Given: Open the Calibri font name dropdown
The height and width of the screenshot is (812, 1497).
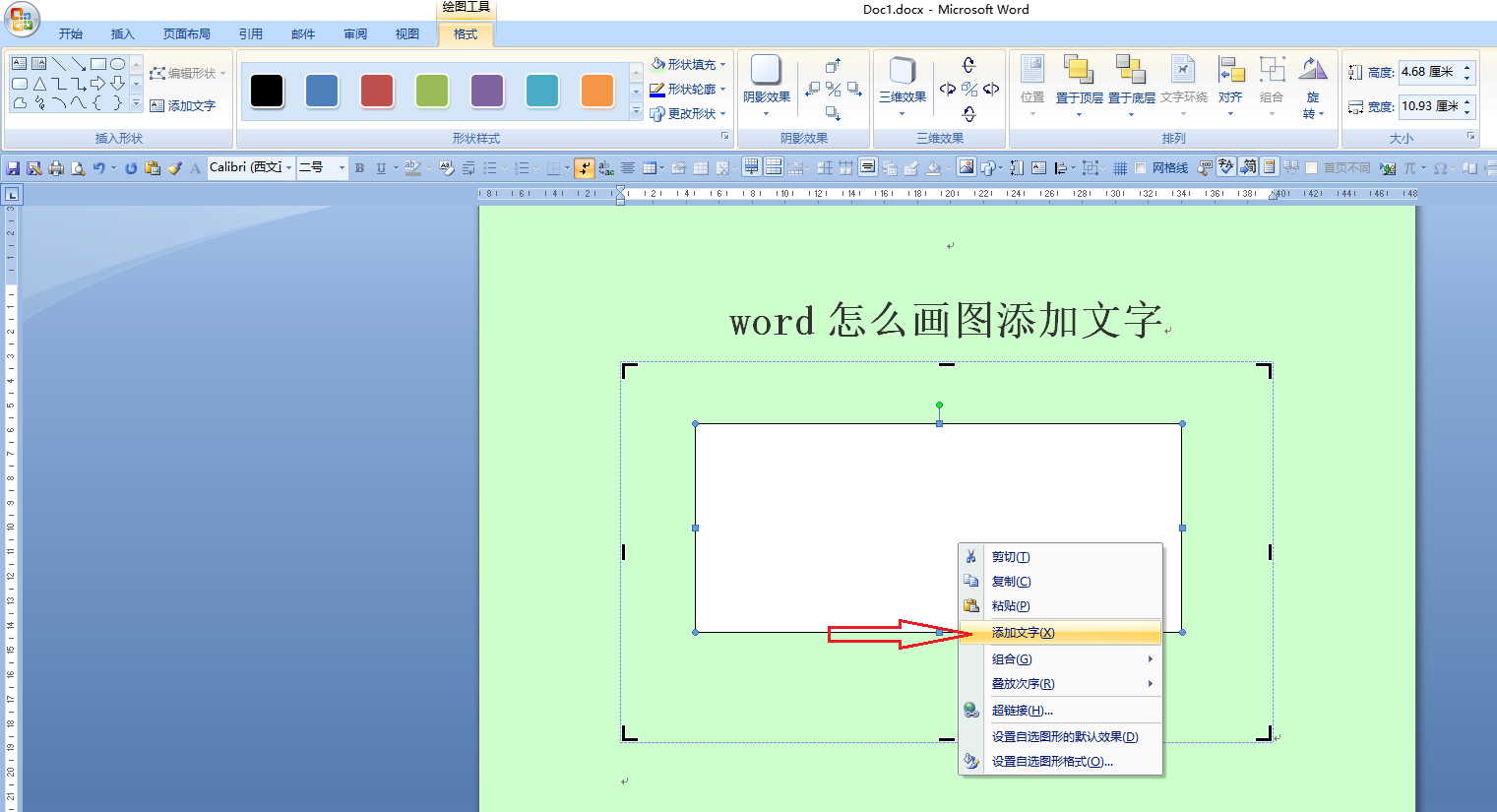Looking at the screenshot, I should 288,168.
